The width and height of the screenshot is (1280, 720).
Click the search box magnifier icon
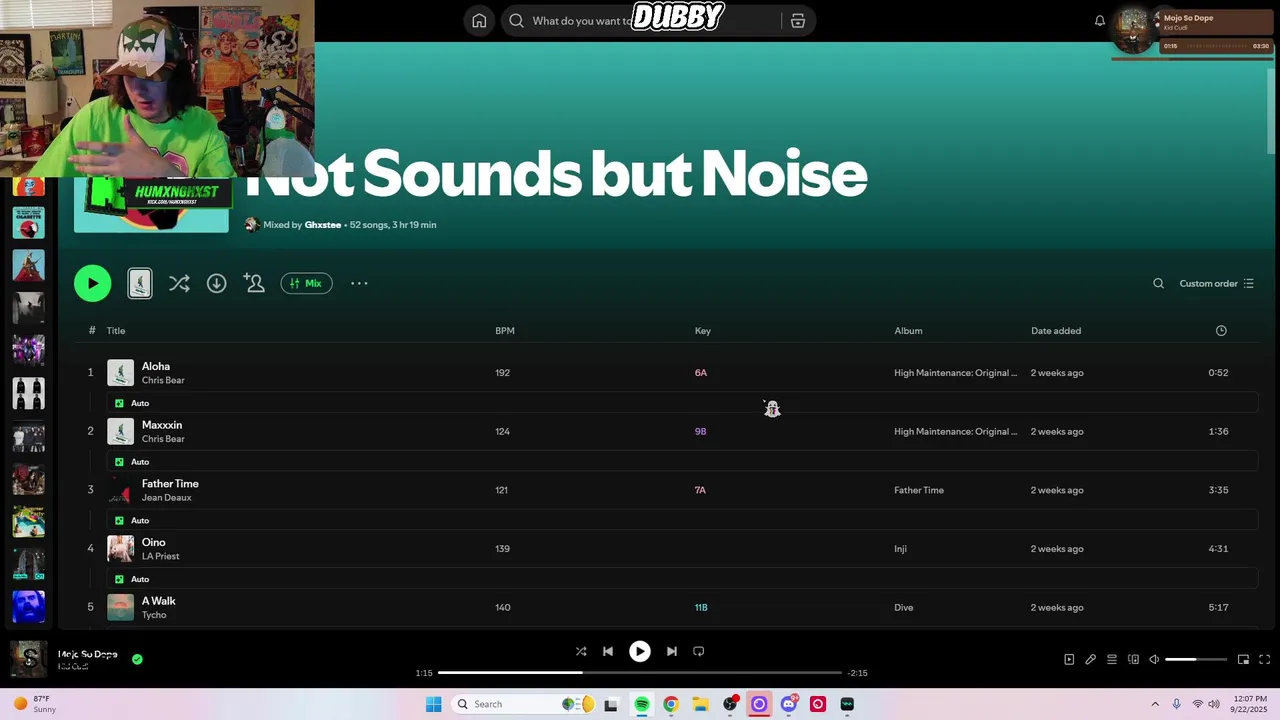click(x=516, y=21)
